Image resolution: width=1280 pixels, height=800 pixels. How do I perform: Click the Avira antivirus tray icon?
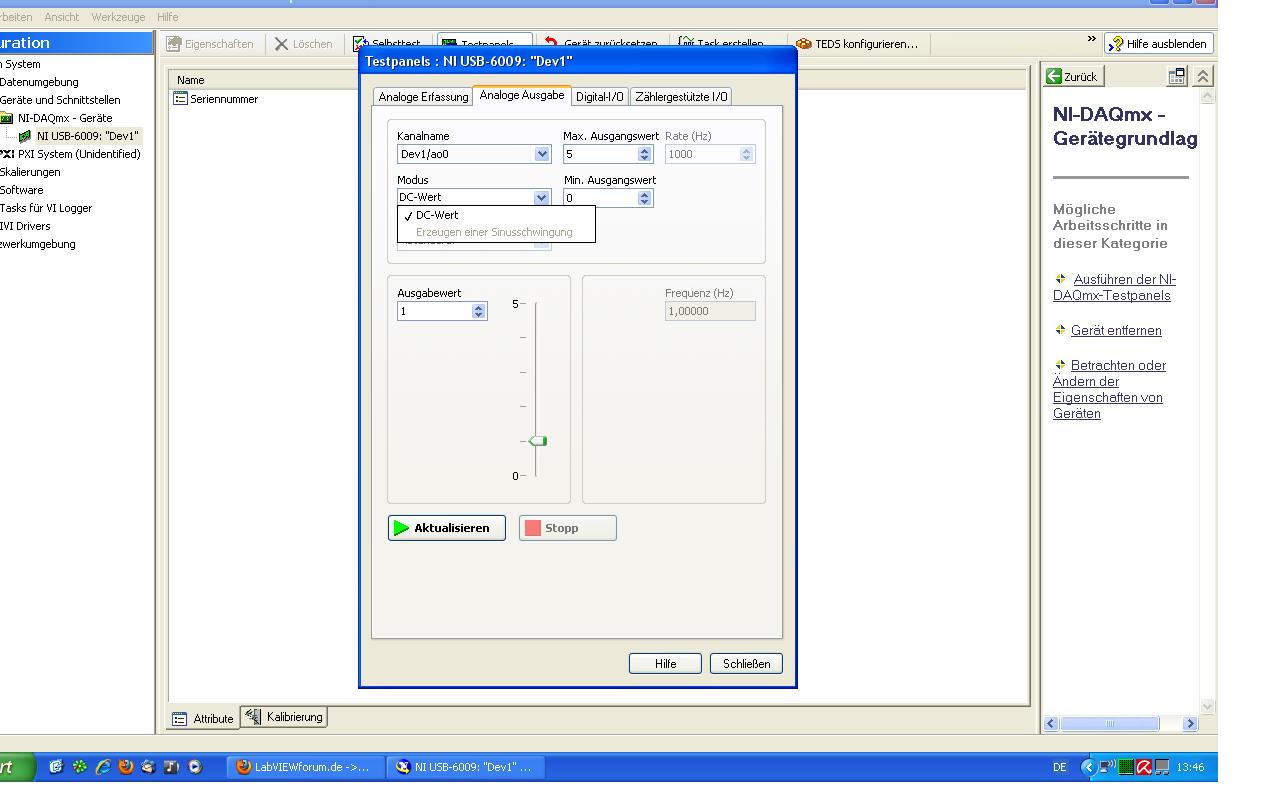point(1144,767)
